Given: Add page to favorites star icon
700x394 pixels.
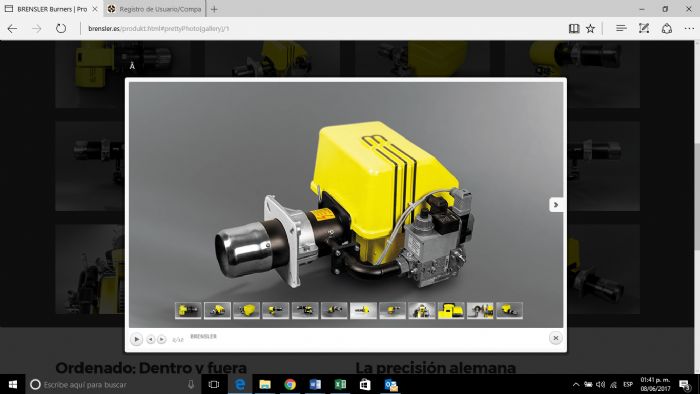Looking at the screenshot, I should [590, 29].
